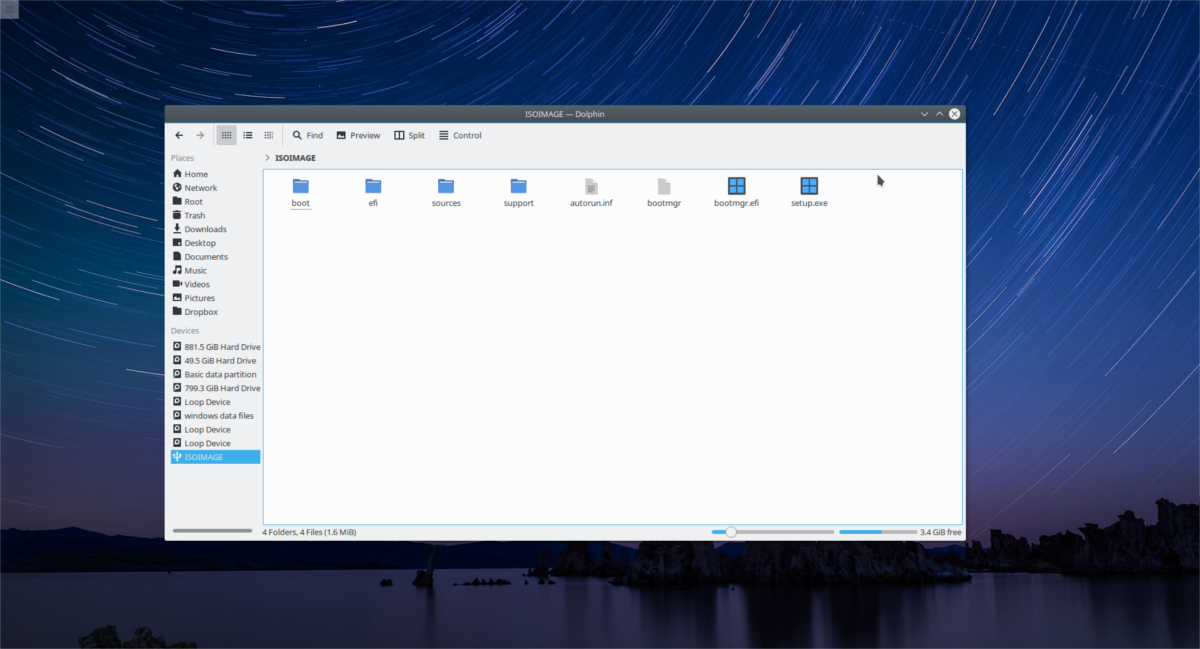Open the boot folder icon
Screen dimensions: 1200x649
coord(301,186)
